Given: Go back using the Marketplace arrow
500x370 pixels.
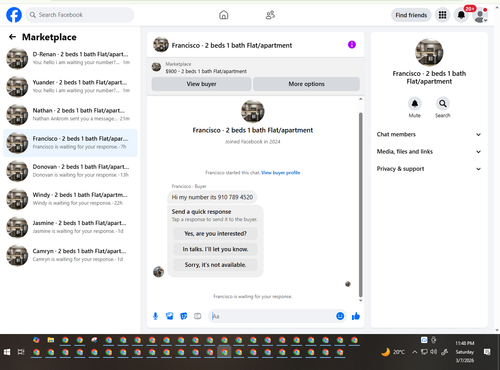Looking at the screenshot, I should click(12, 37).
